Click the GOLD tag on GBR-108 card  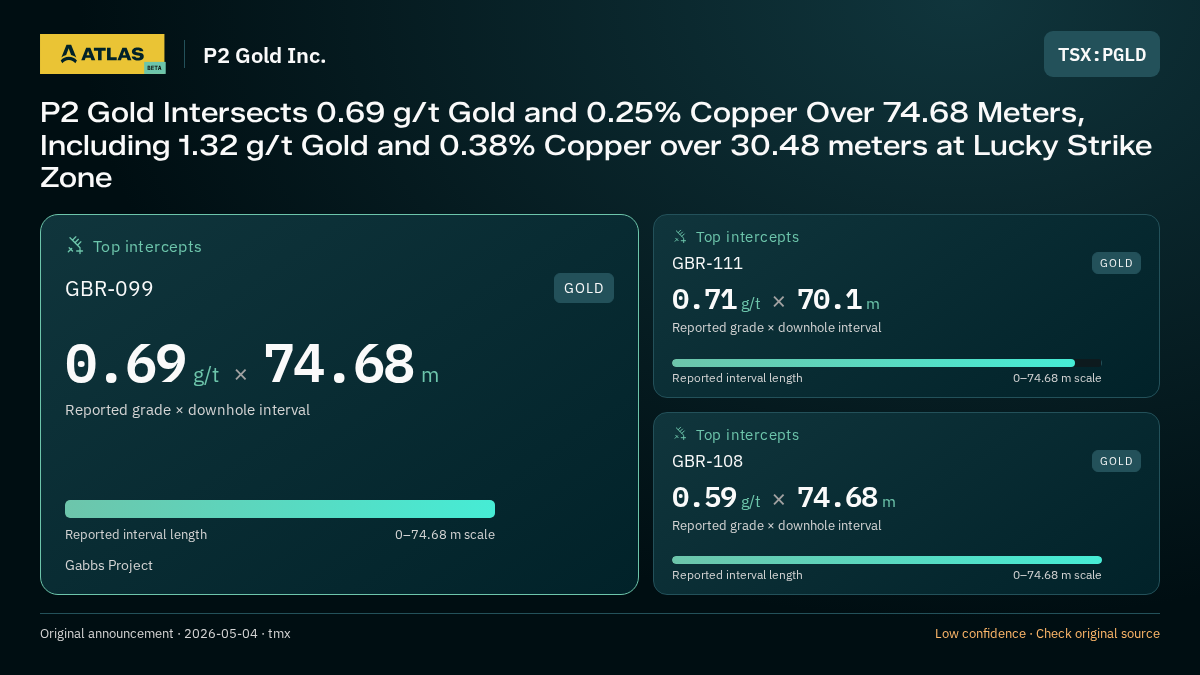(x=1116, y=461)
